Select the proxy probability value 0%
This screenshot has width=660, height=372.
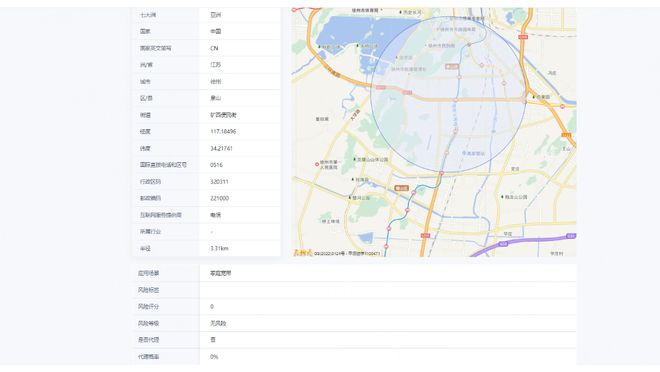click(x=214, y=356)
